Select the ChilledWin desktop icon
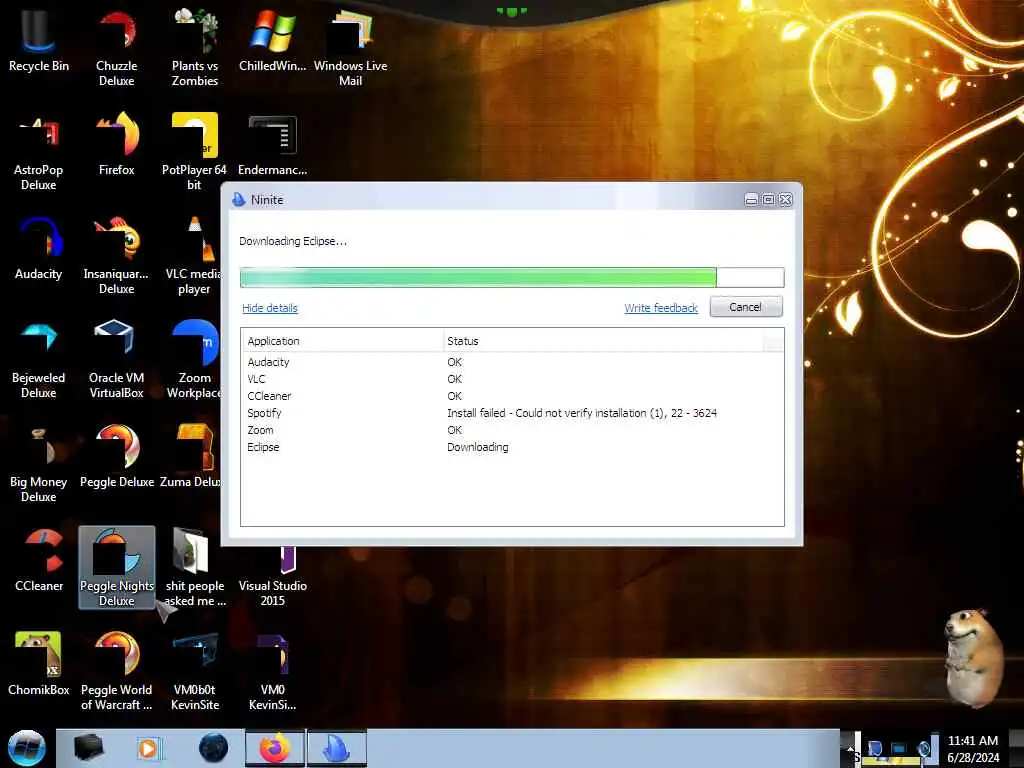This screenshot has width=1024, height=768. (x=272, y=40)
